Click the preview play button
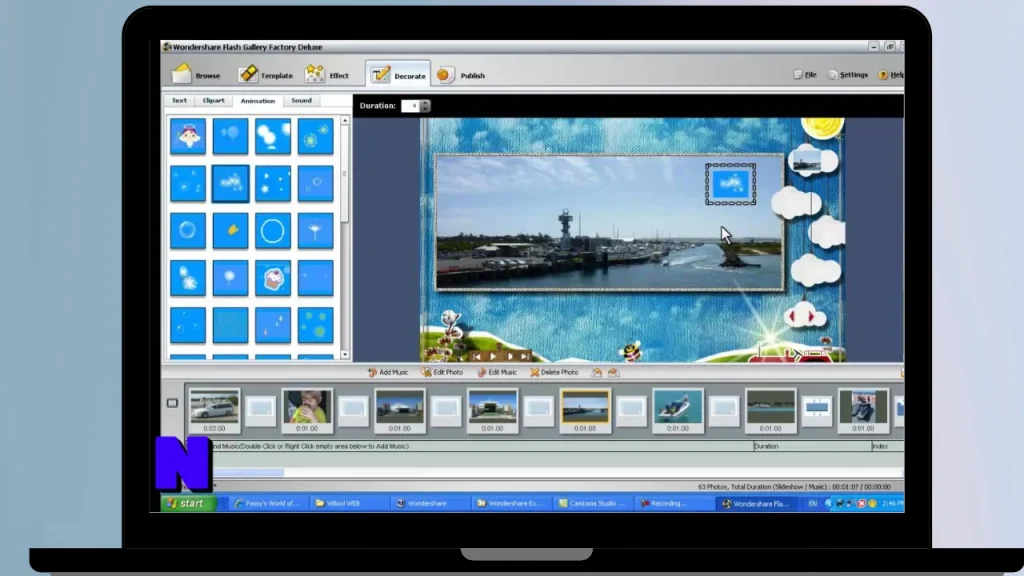Image resolution: width=1024 pixels, height=576 pixels. click(x=493, y=357)
